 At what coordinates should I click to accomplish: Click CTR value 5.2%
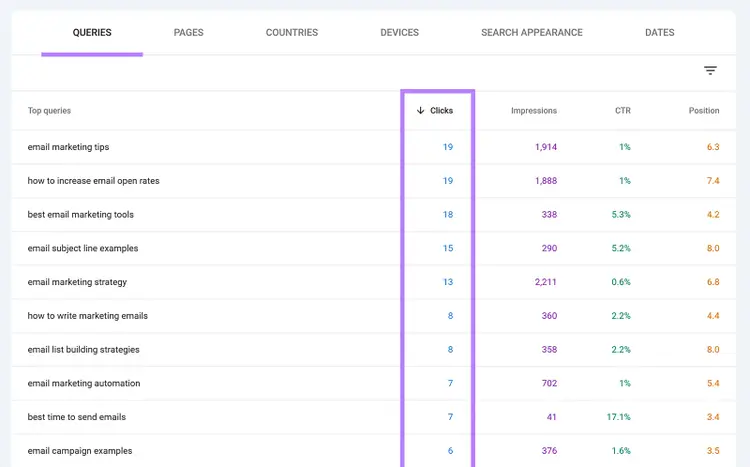[621, 248]
